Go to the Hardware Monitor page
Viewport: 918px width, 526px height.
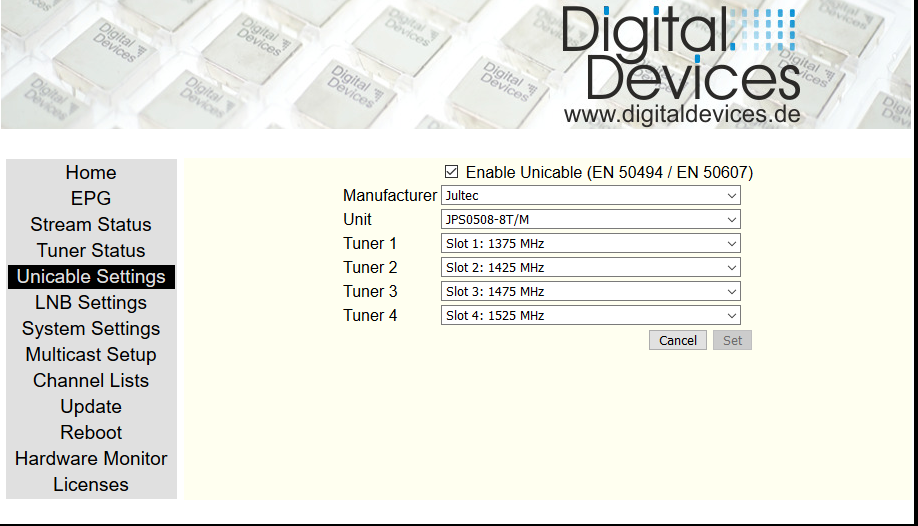point(91,459)
